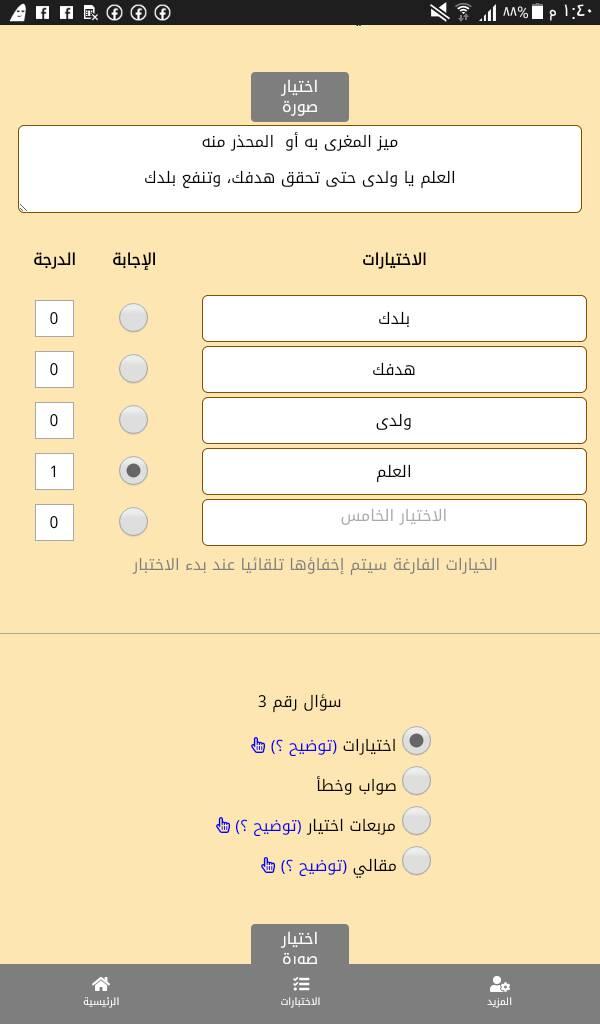Viewport: 600px width, 1024px height.
Task: Edit the grade box for العلم
Action: [54, 471]
